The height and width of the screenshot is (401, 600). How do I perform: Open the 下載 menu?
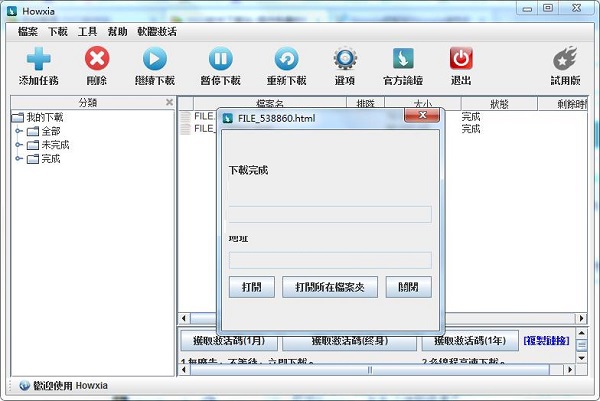(57, 32)
